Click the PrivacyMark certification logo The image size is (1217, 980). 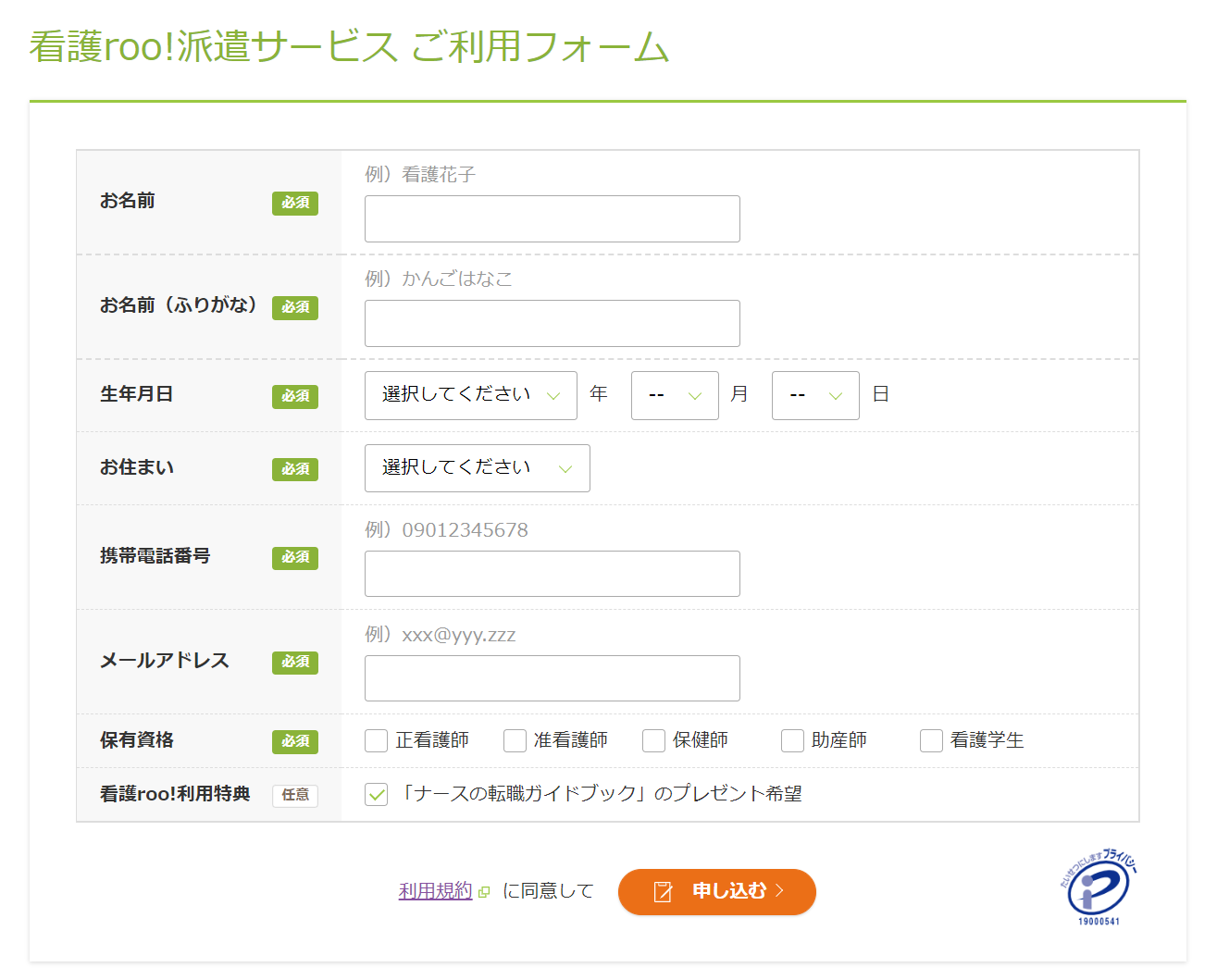click(x=1099, y=887)
